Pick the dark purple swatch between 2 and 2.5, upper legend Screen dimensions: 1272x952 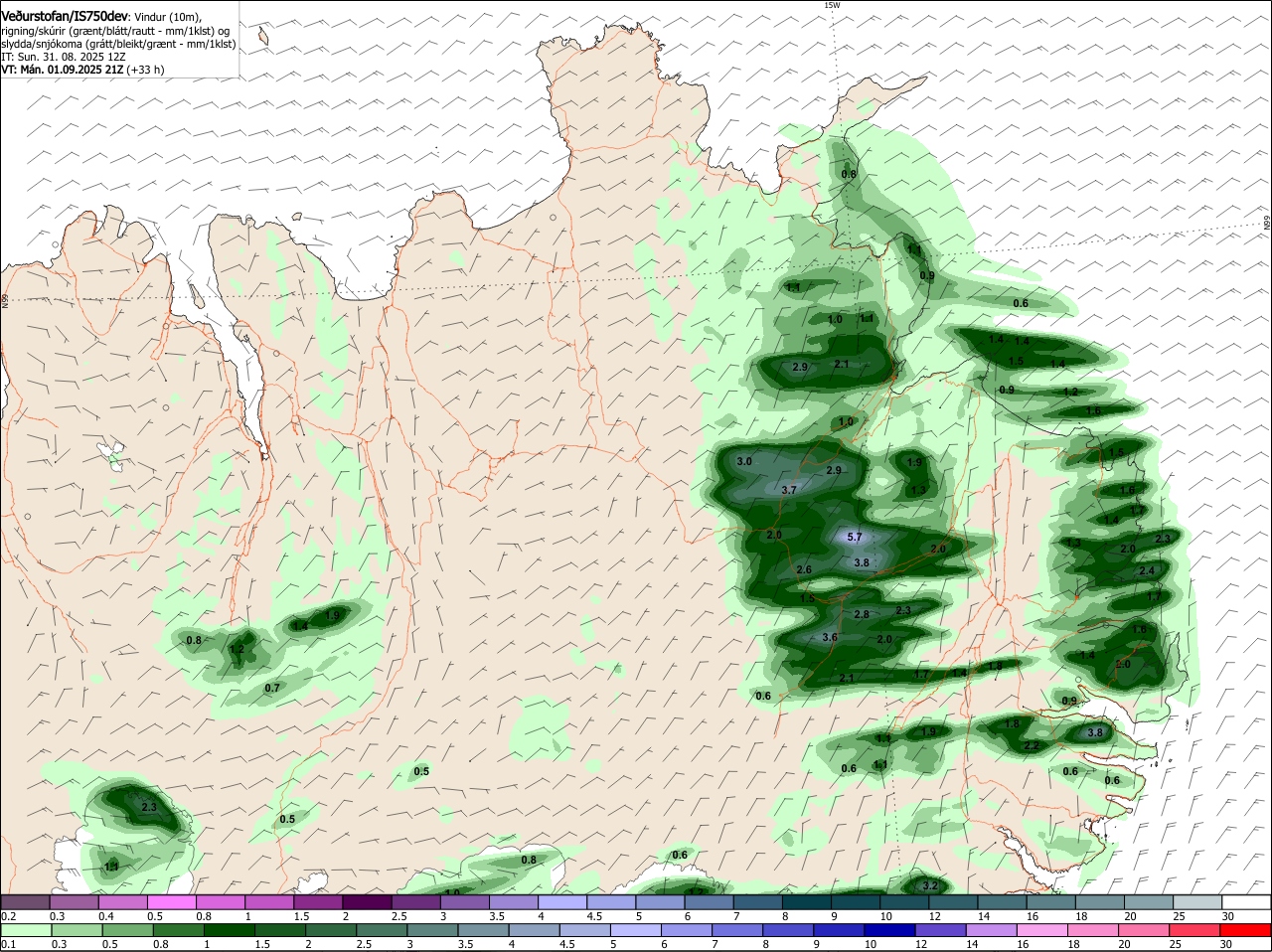[x=367, y=902]
